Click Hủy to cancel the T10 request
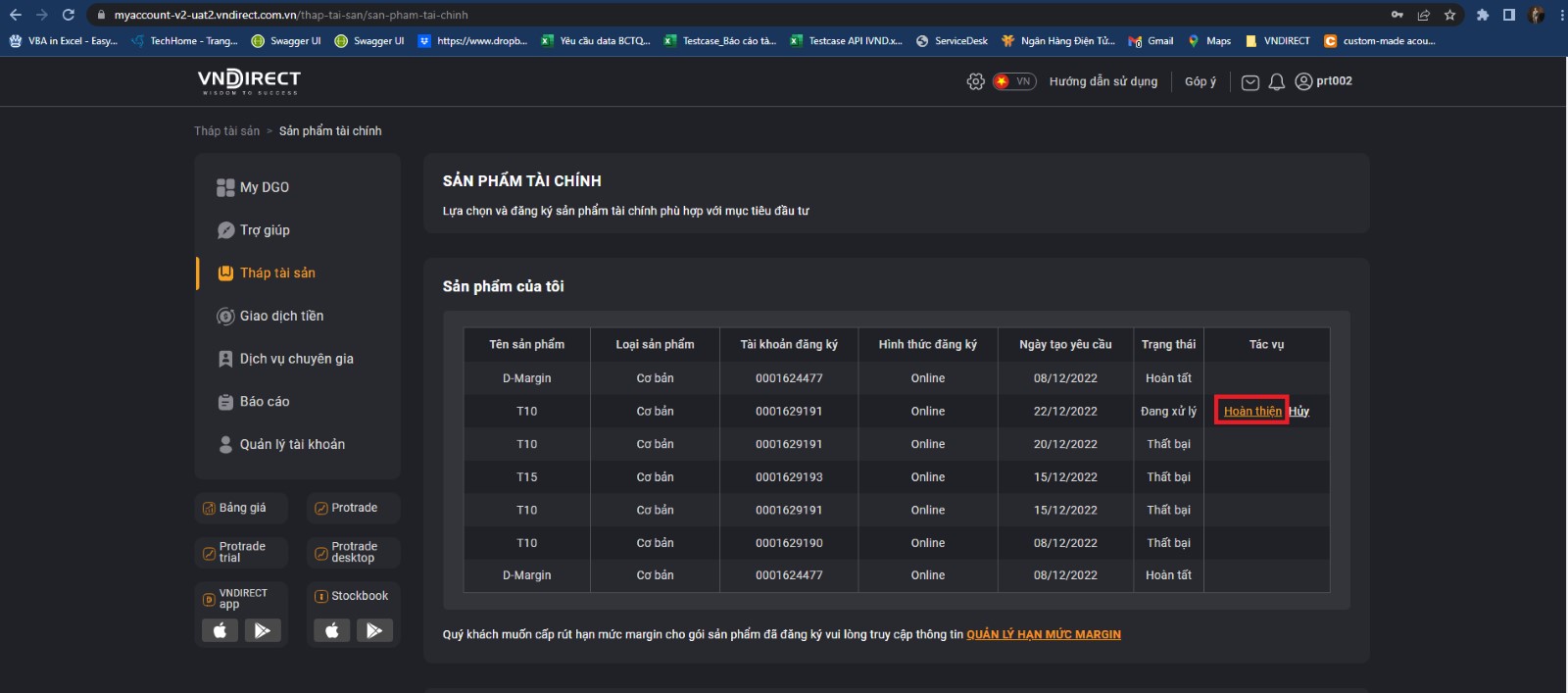Screen dimensions: 1568x693 point(1298,412)
